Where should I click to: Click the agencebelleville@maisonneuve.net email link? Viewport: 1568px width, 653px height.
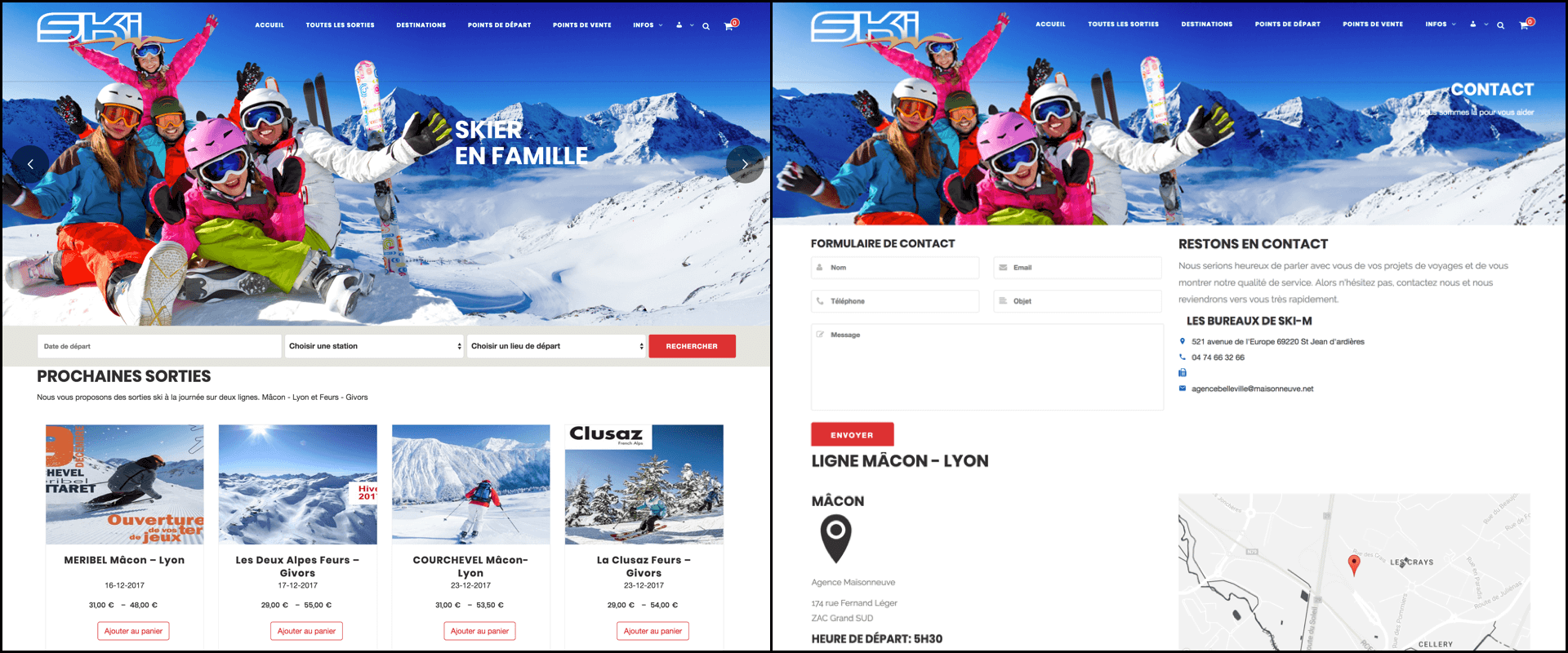[1252, 389]
